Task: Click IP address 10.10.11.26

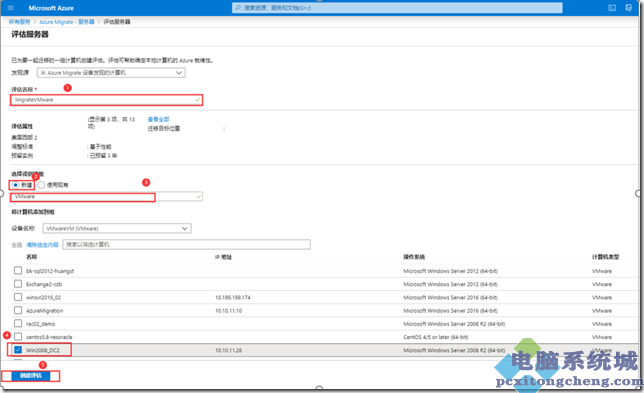Action: tap(228, 350)
